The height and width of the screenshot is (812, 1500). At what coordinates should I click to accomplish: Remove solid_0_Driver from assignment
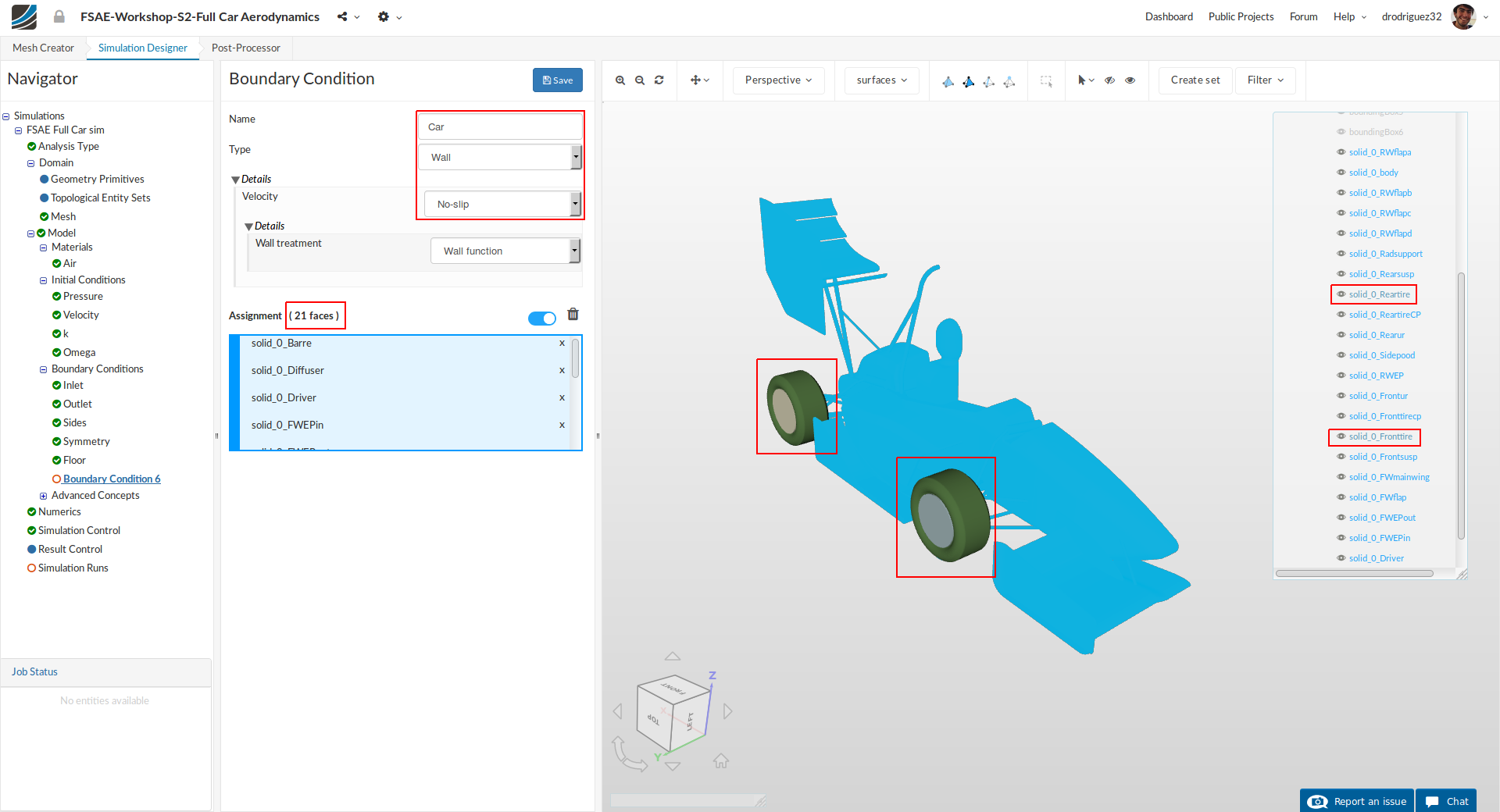[x=562, y=398]
